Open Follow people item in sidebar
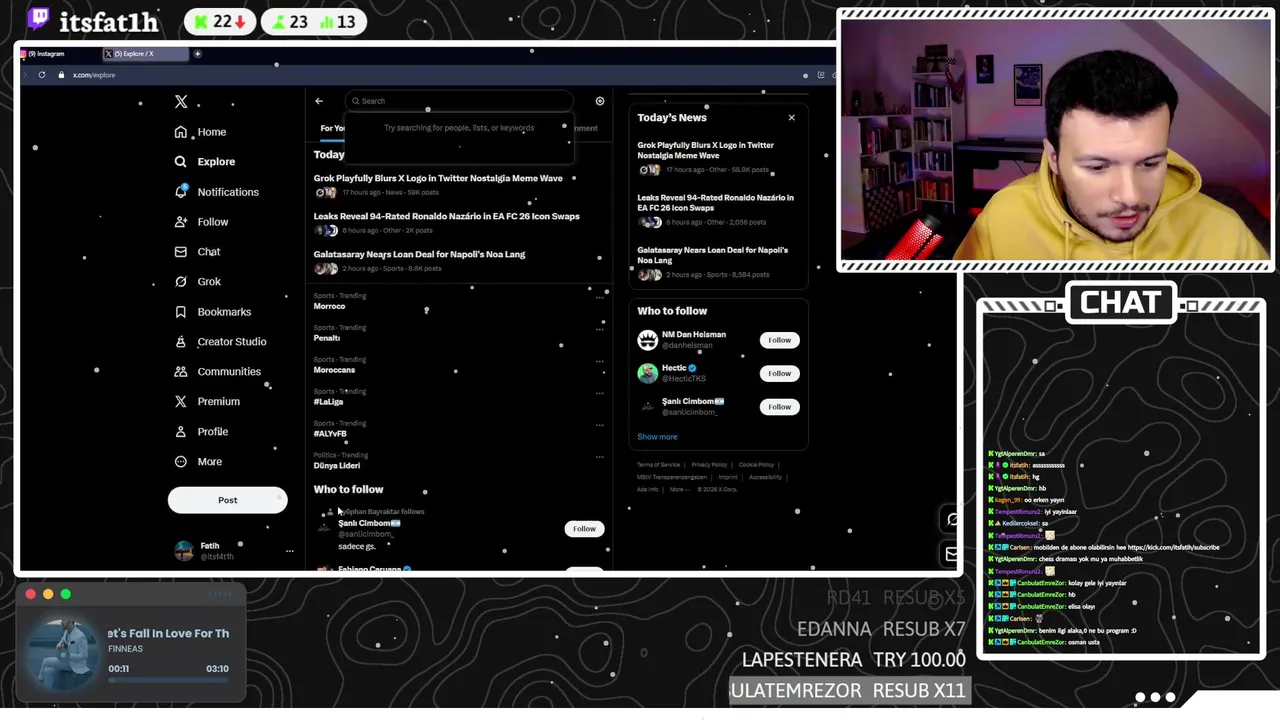This screenshot has height=720, width=1280. [x=200, y=222]
